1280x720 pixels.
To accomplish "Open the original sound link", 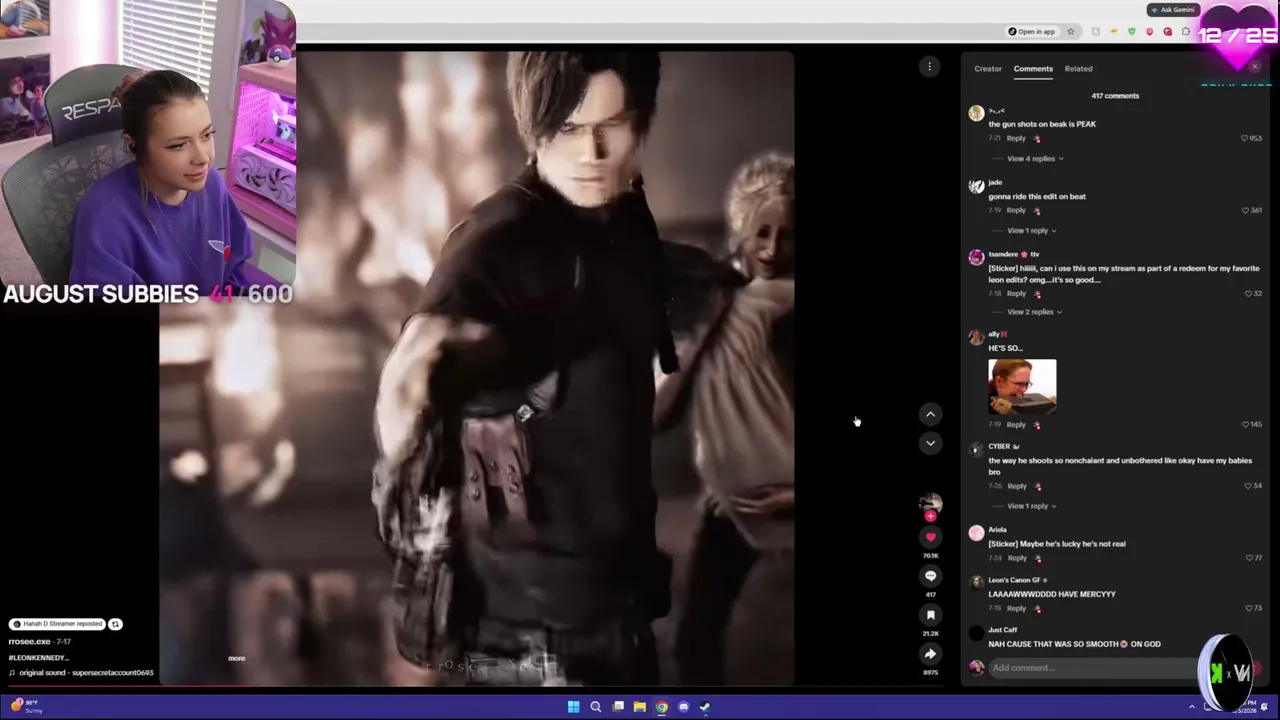I will 82,673.
